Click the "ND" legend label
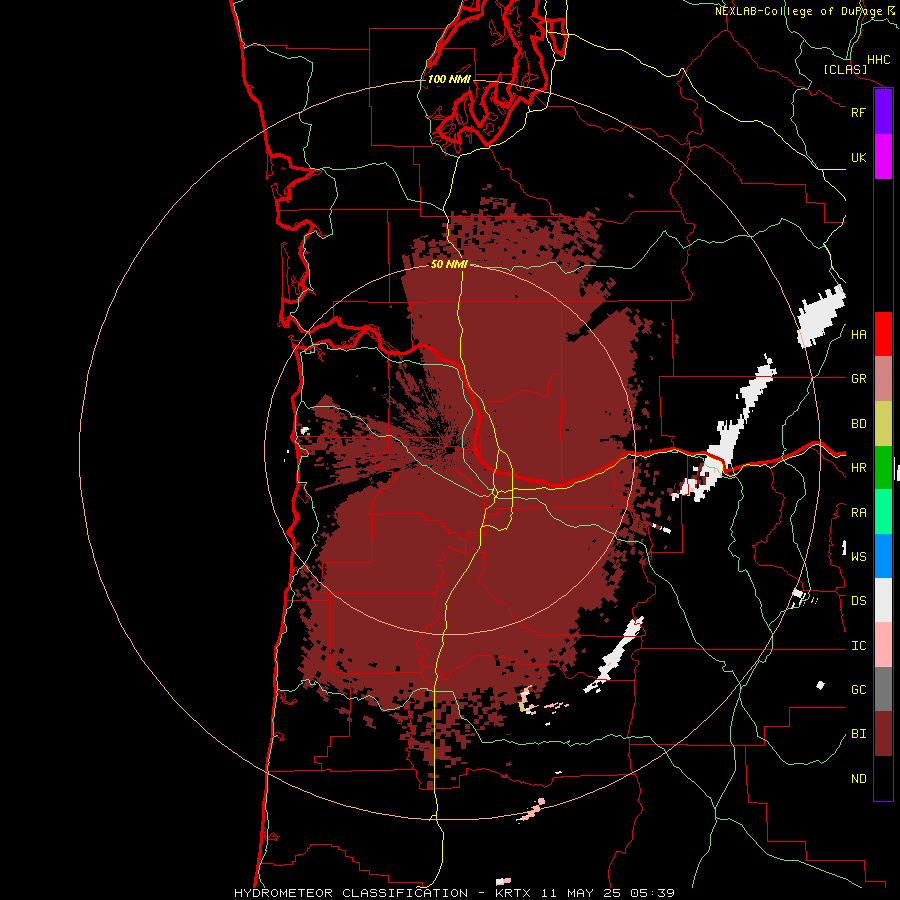The width and height of the screenshot is (900, 900). 858,779
